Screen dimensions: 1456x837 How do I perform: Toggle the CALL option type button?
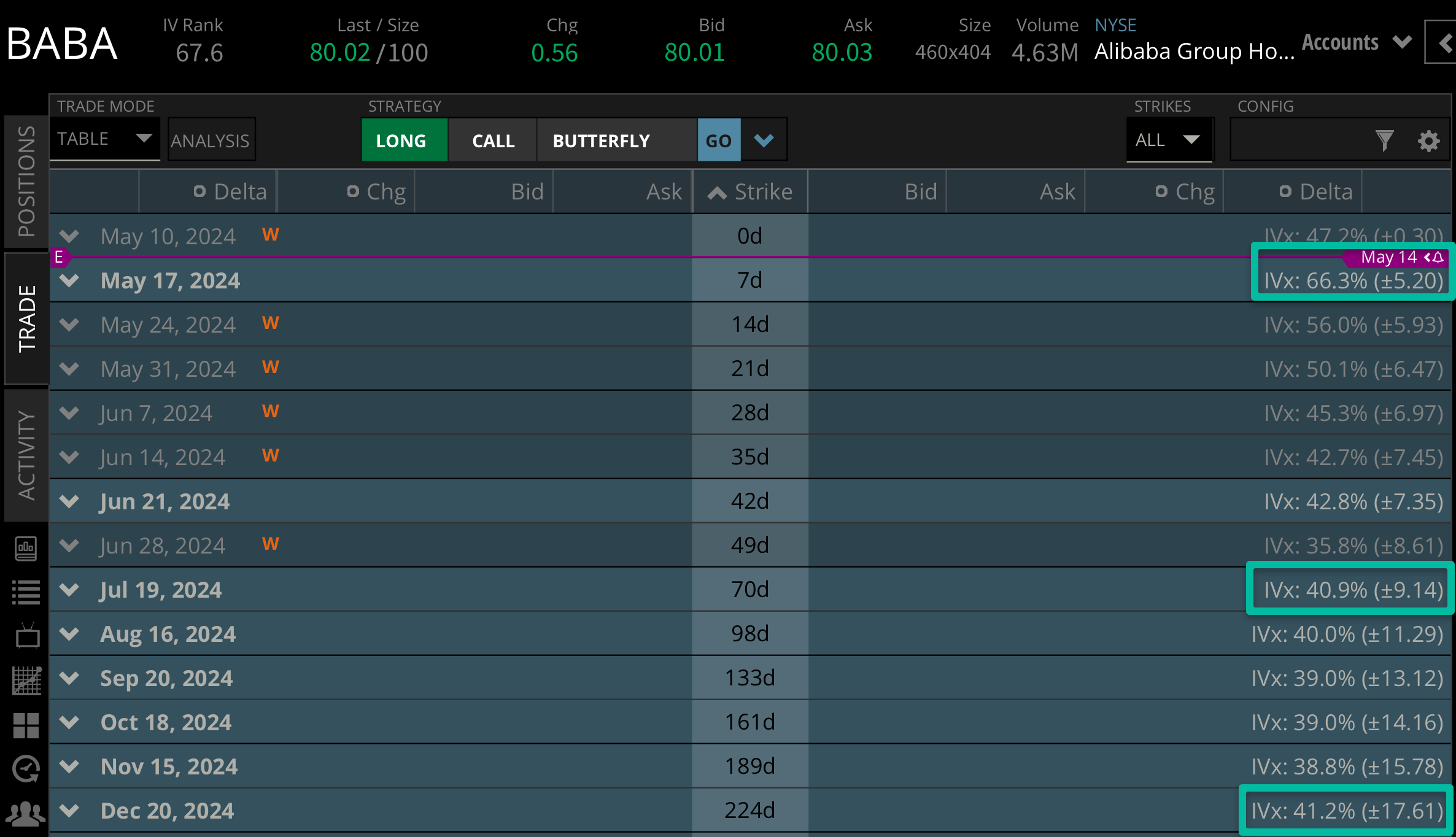point(493,141)
